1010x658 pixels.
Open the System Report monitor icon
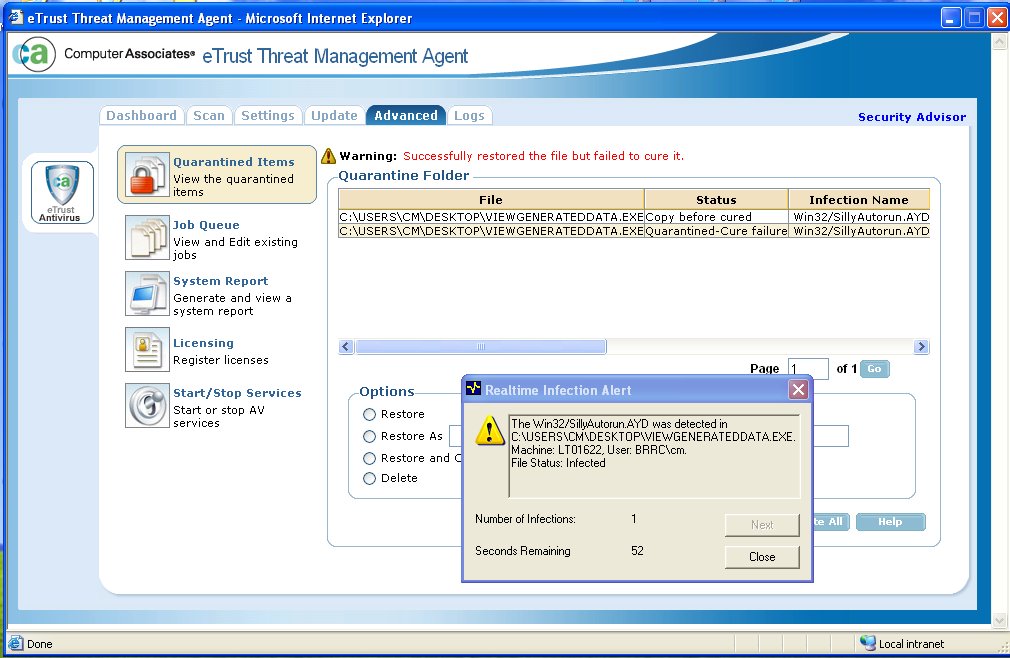pyautogui.click(x=147, y=294)
